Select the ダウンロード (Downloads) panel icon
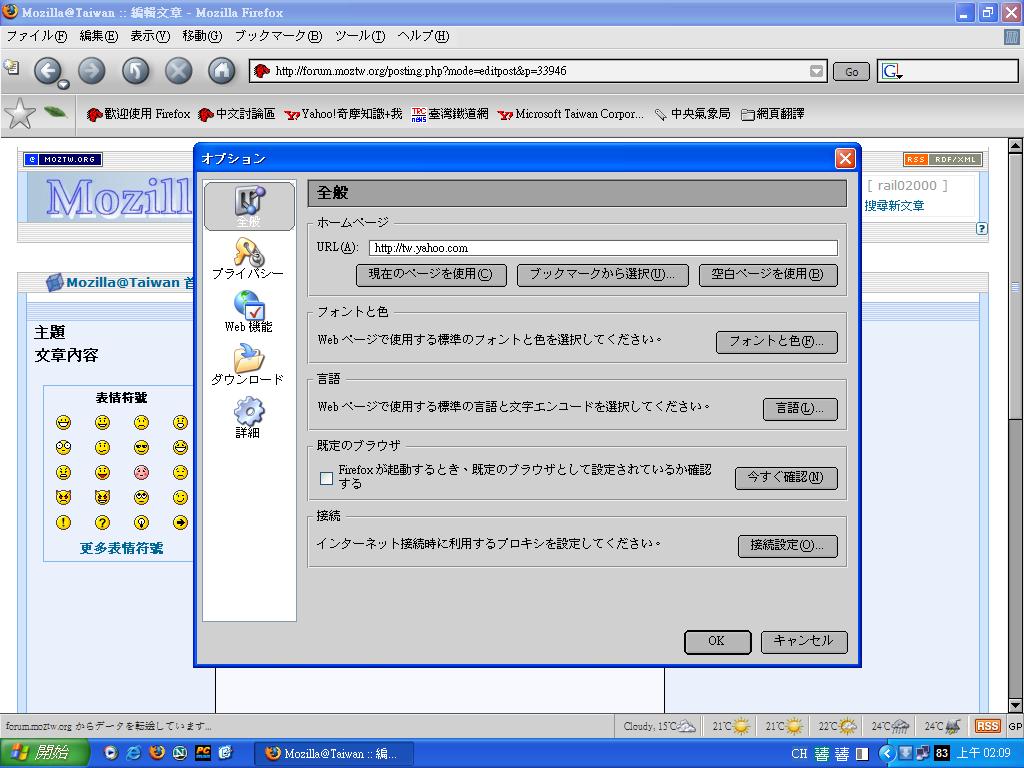The image size is (1024, 768). [x=248, y=364]
